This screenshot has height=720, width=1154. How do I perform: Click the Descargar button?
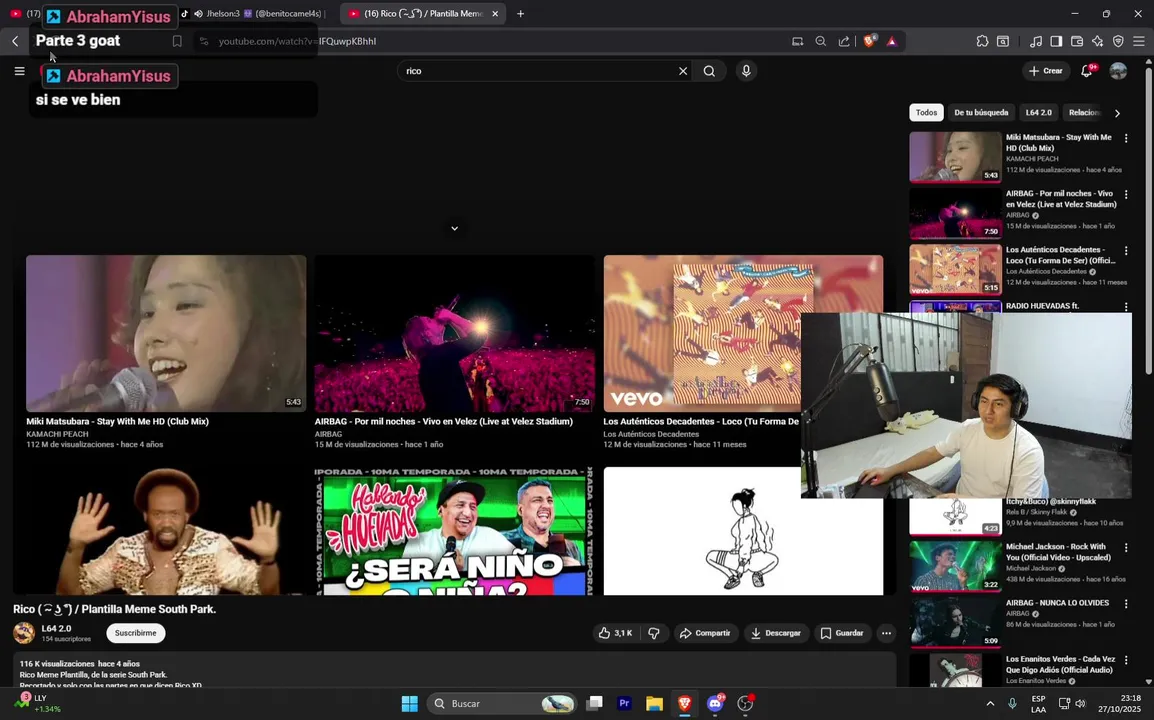point(776,633)
